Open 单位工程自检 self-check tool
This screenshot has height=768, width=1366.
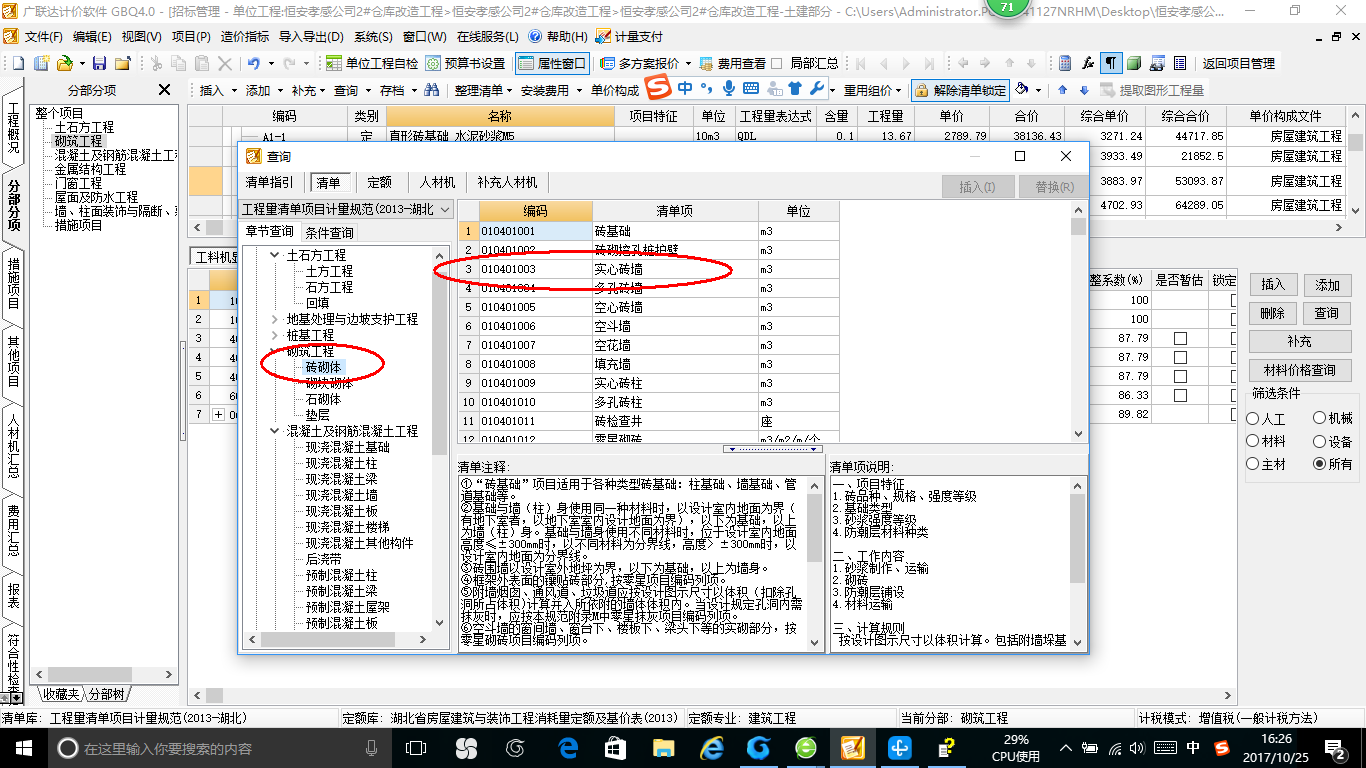[373, 63]
